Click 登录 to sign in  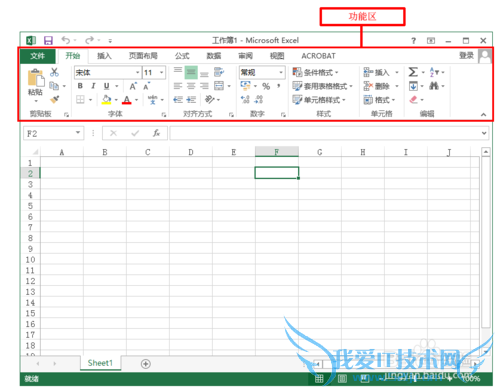tap(466, 55)
